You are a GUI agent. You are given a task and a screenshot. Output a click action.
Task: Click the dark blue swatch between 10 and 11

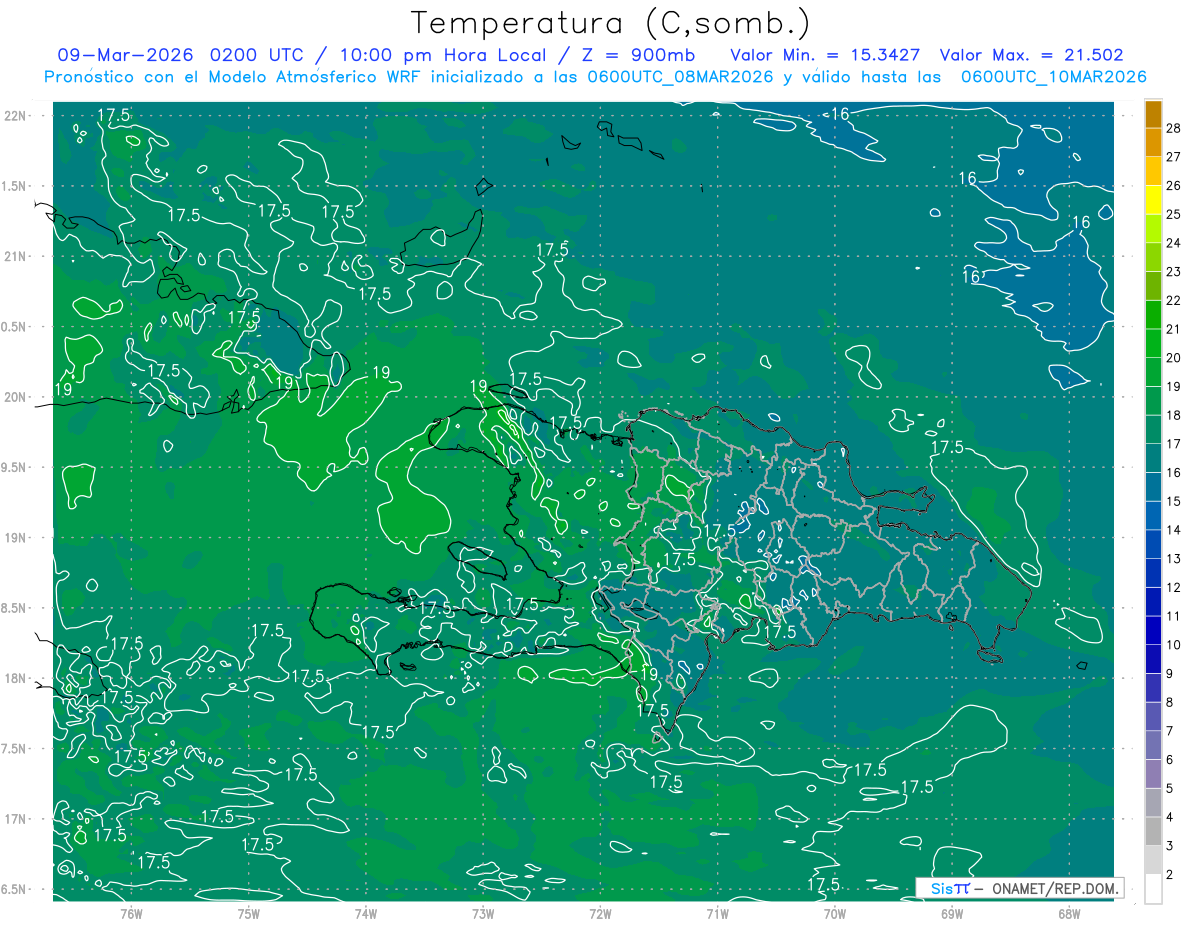pos(1153,630)
